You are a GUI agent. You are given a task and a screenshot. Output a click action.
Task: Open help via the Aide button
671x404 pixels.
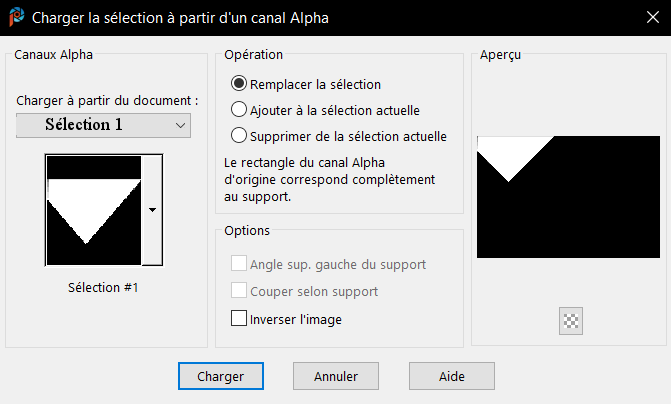tap(451, 376)
